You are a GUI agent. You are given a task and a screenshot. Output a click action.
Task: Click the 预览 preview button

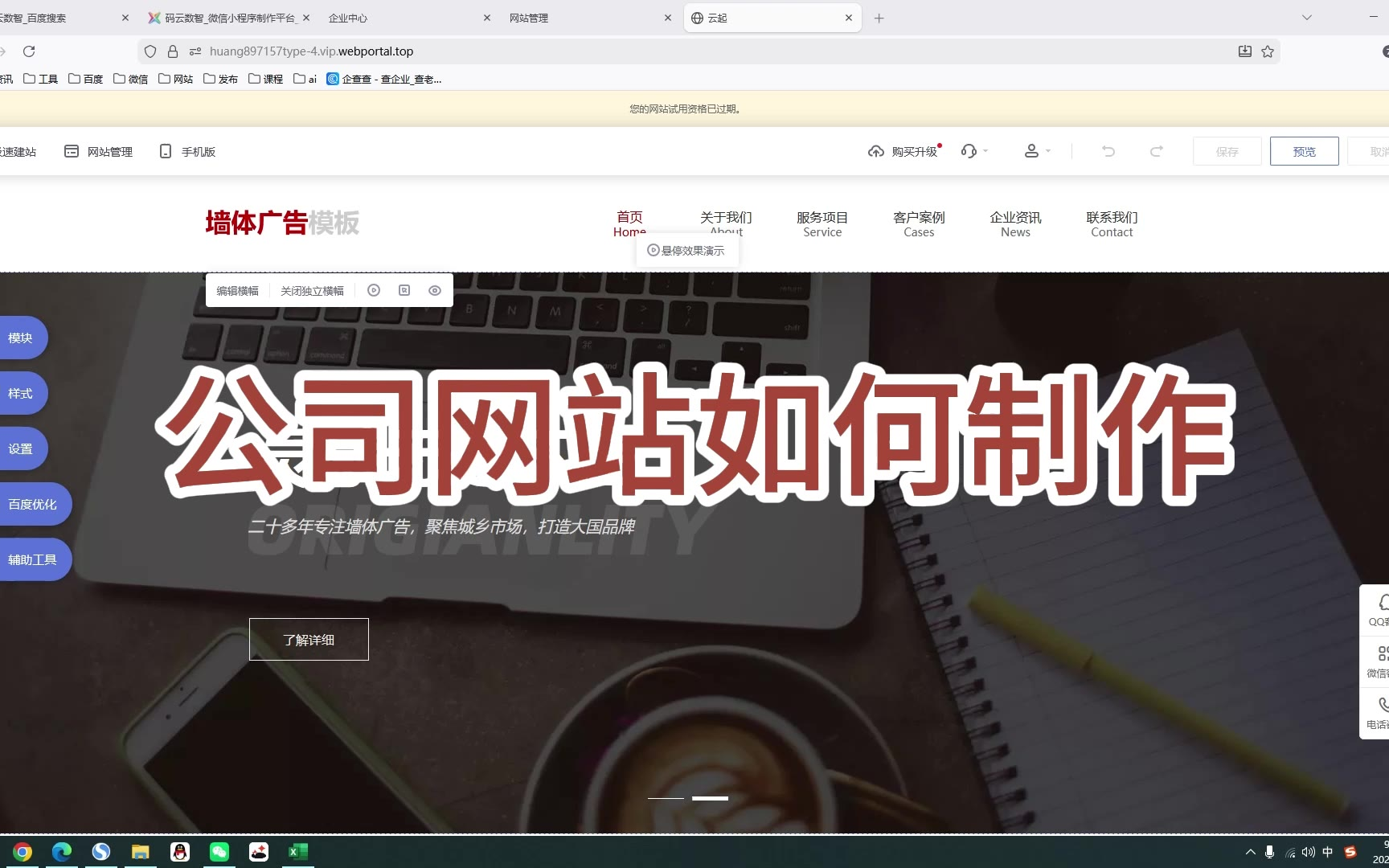pyautogui.click(x=1304, y=151)
